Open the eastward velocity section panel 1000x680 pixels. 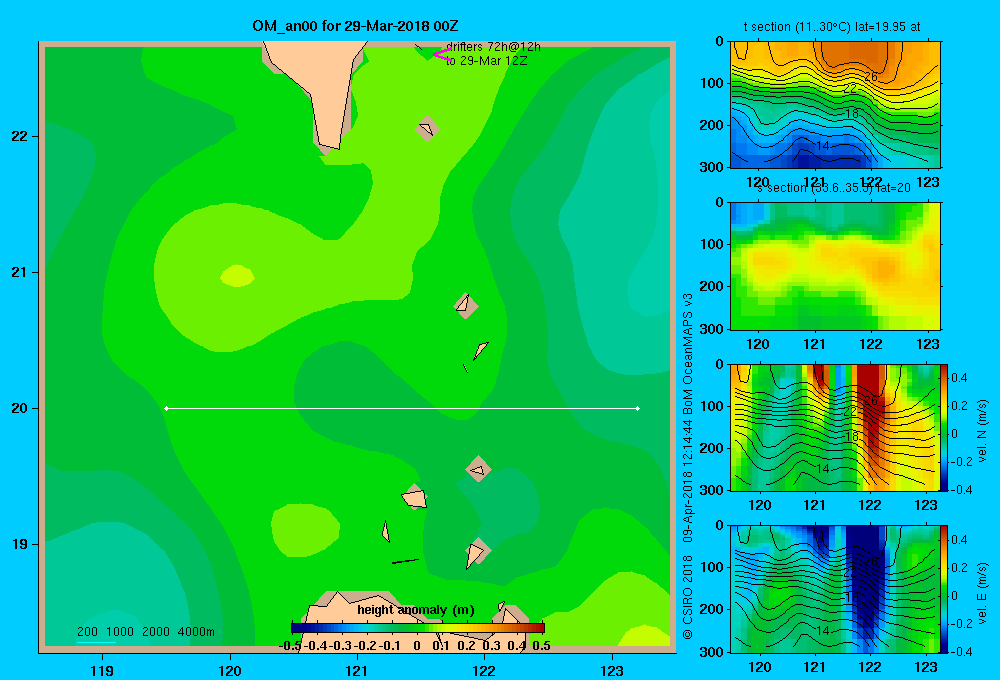835,589
